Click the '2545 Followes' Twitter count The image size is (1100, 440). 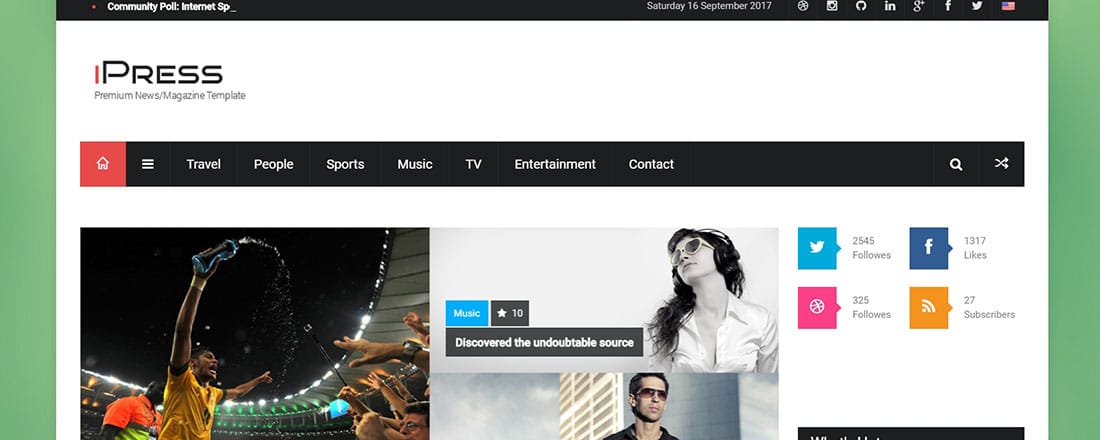pyautogui.click(x=871, y=248)
